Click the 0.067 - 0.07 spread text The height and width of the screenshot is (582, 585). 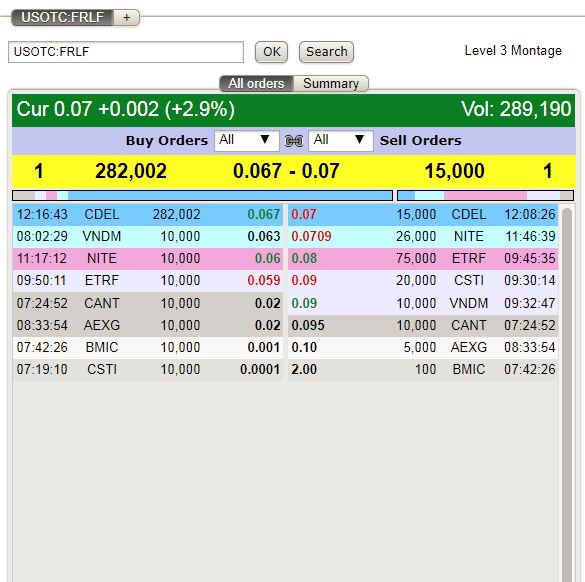[x=286, y=171]
